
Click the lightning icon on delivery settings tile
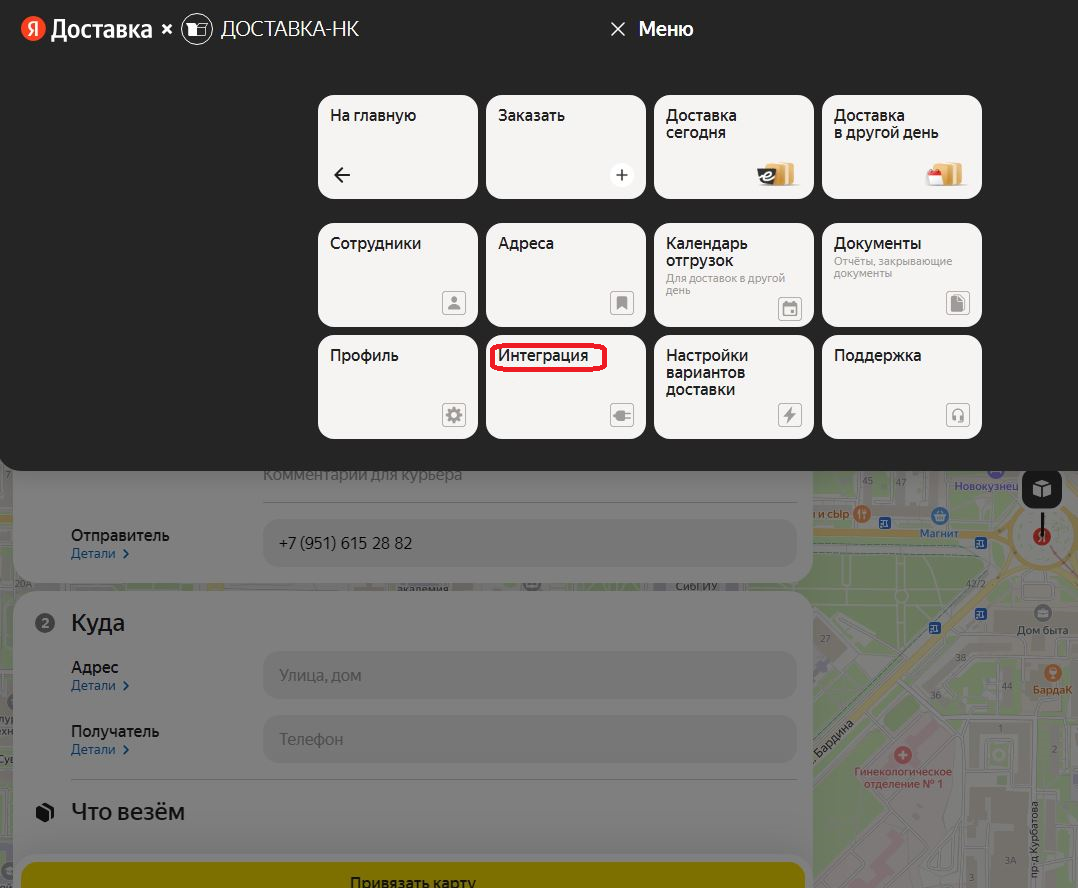[x=790, y=415]
